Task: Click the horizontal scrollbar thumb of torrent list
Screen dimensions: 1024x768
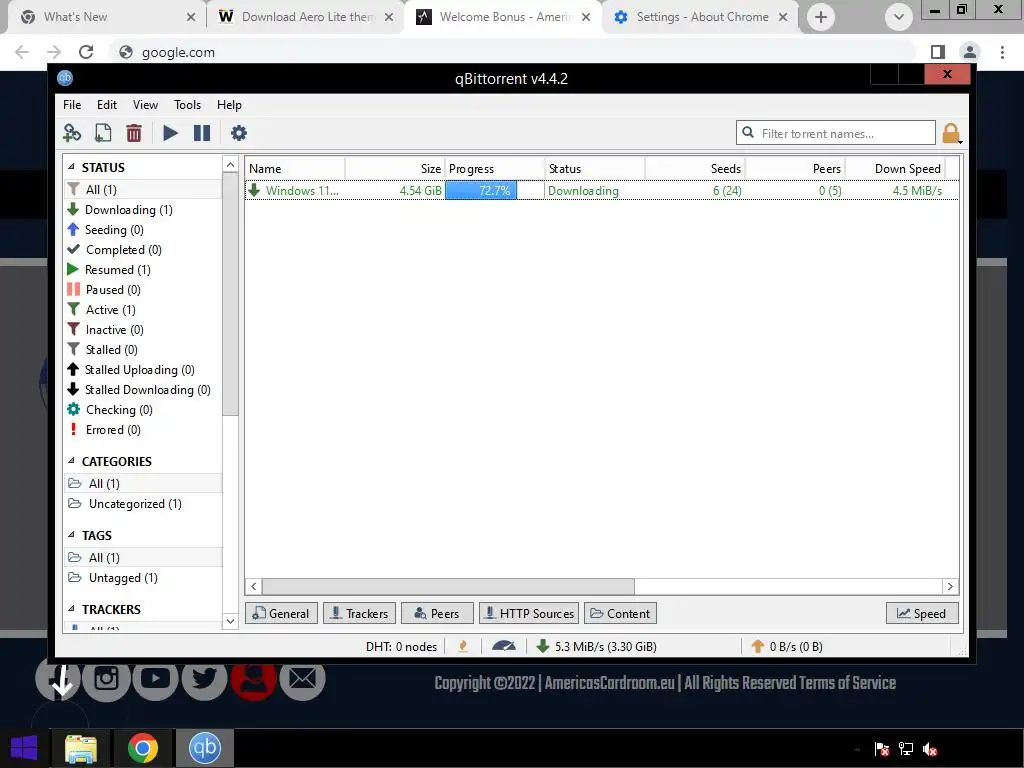Action: (x=448, y=586)
